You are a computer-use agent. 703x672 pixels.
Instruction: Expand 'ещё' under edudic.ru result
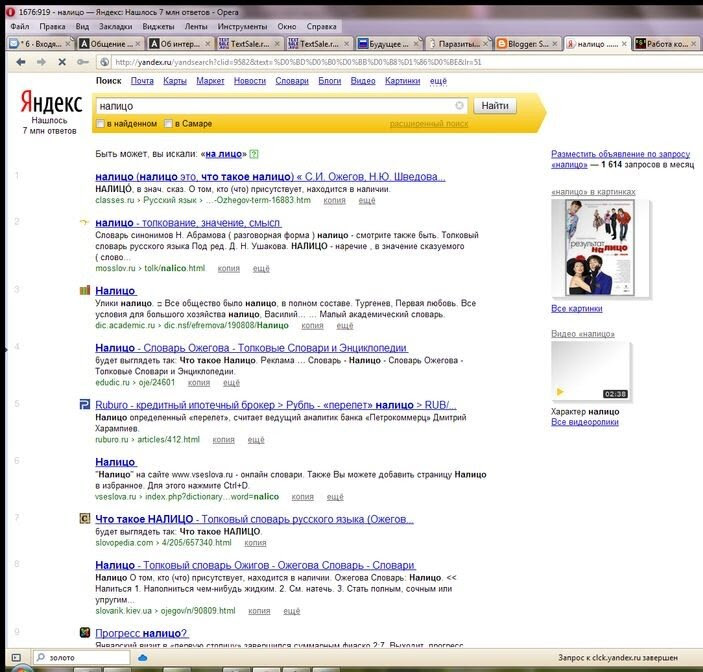(231, 383)
